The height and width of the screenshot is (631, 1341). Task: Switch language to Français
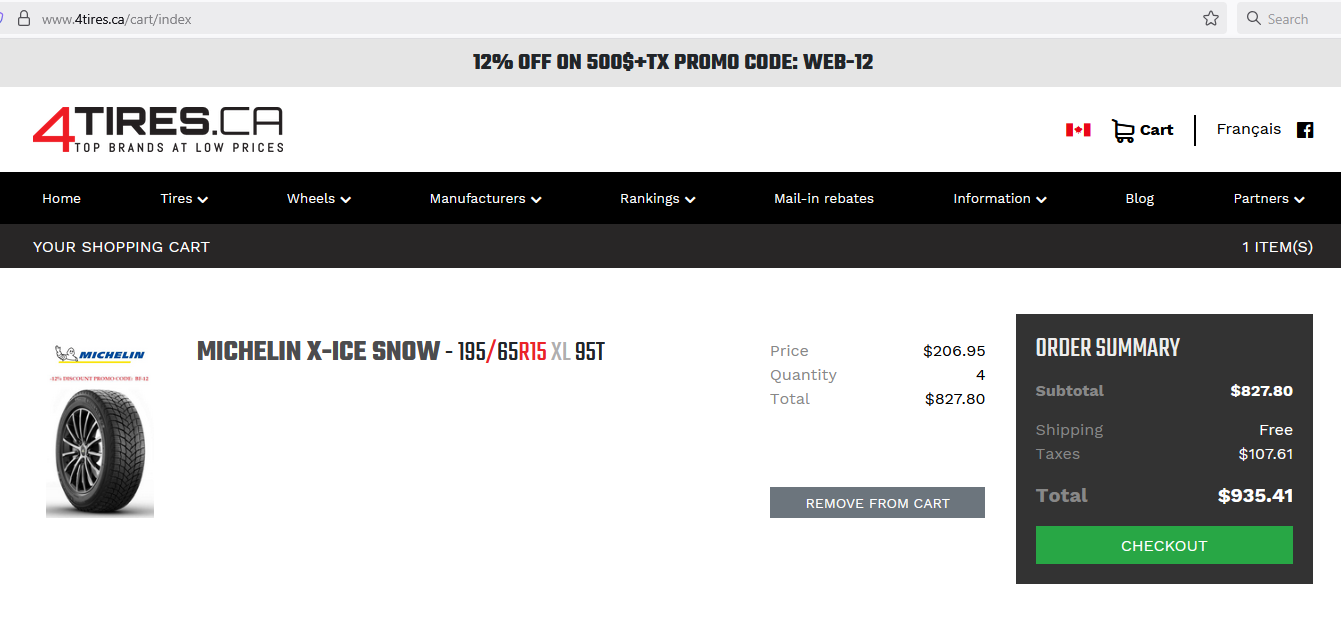coord(1248,129)
